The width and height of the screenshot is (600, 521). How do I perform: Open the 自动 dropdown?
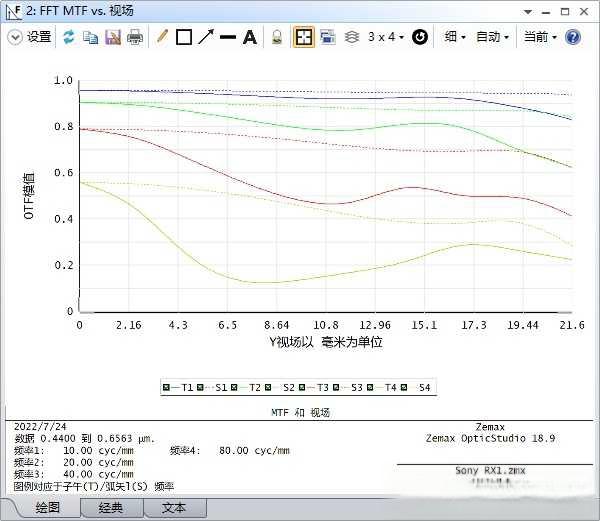point(492,37)
